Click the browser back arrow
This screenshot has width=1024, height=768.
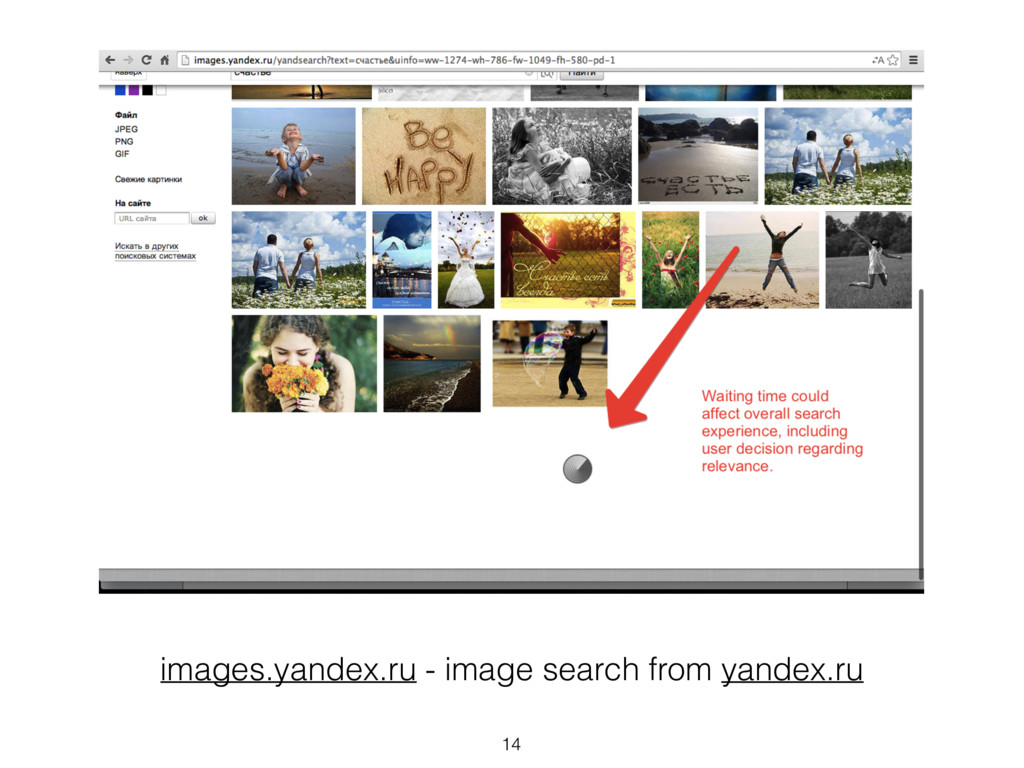pos(110,59)
